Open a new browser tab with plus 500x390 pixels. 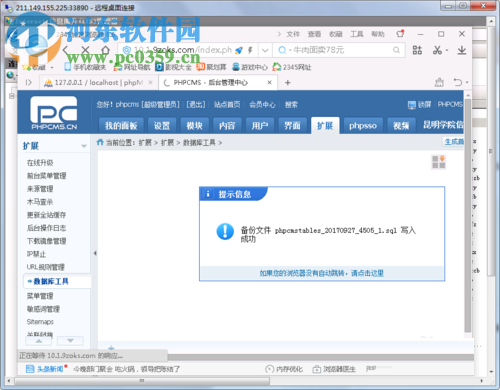tap(288, 82)
